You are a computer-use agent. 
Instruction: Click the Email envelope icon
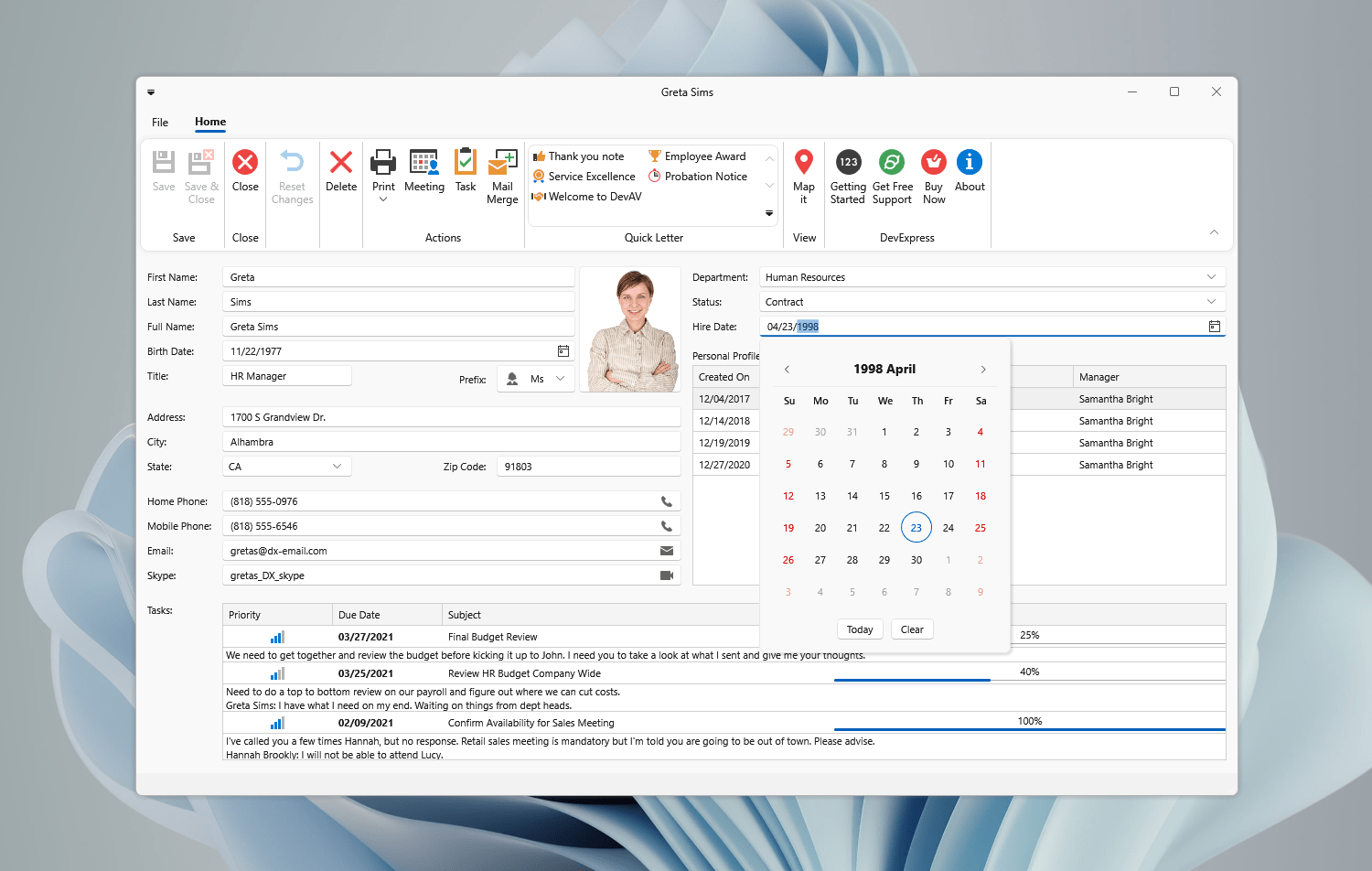click(x=667, y=551)
